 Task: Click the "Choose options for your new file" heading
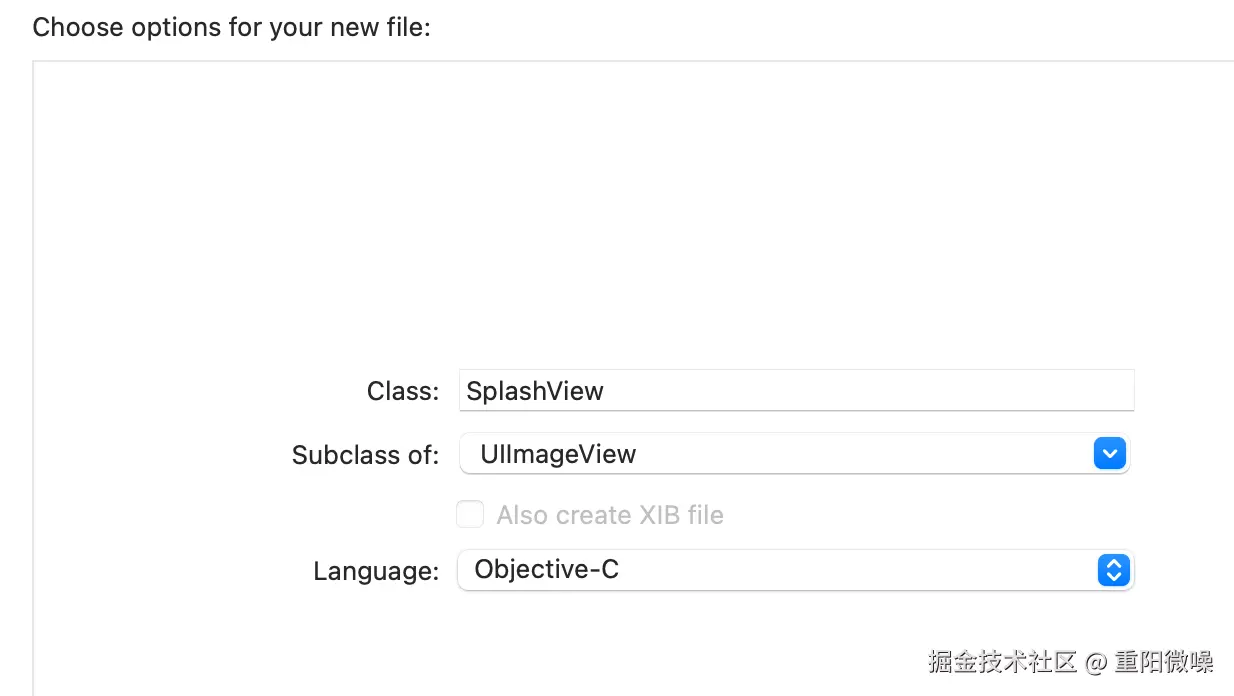coord(231,27)
